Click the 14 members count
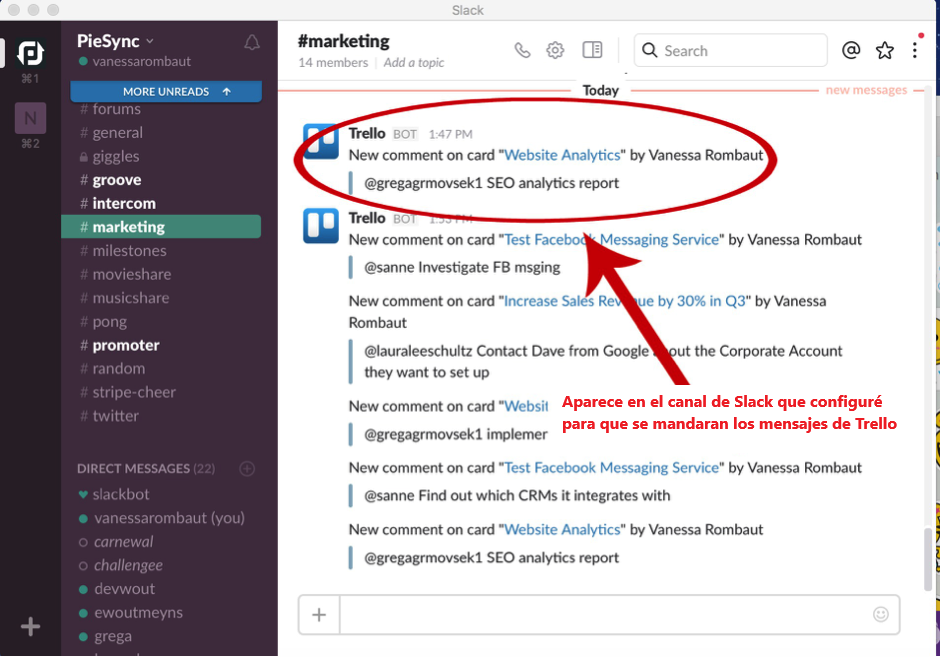 tap(333, 62)
